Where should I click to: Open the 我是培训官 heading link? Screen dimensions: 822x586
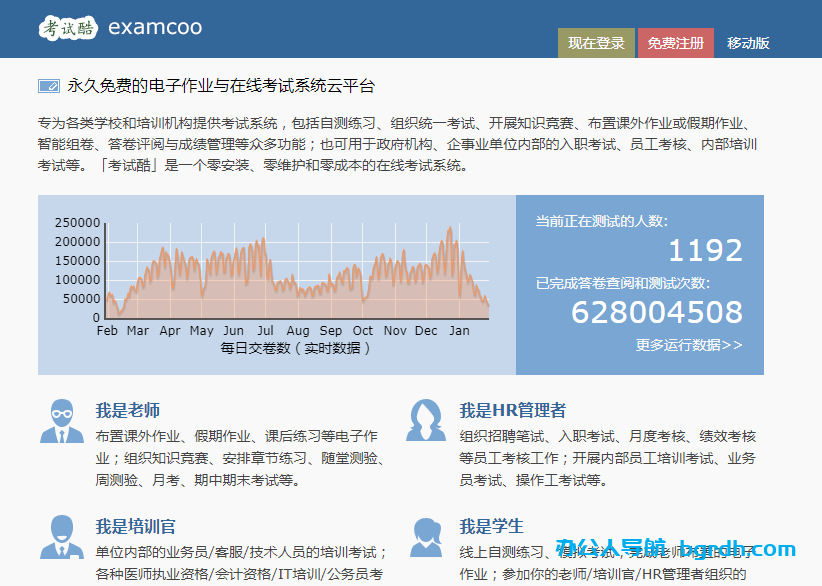[x=135, y=526]
